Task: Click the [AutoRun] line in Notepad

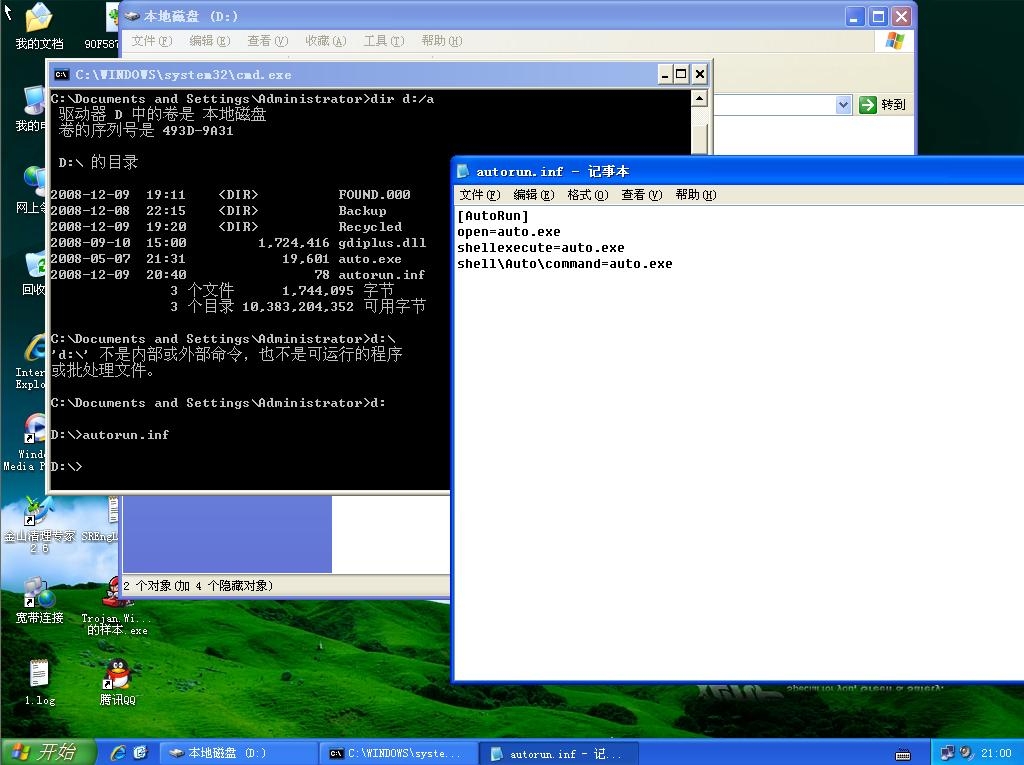Action: [492, 216]
